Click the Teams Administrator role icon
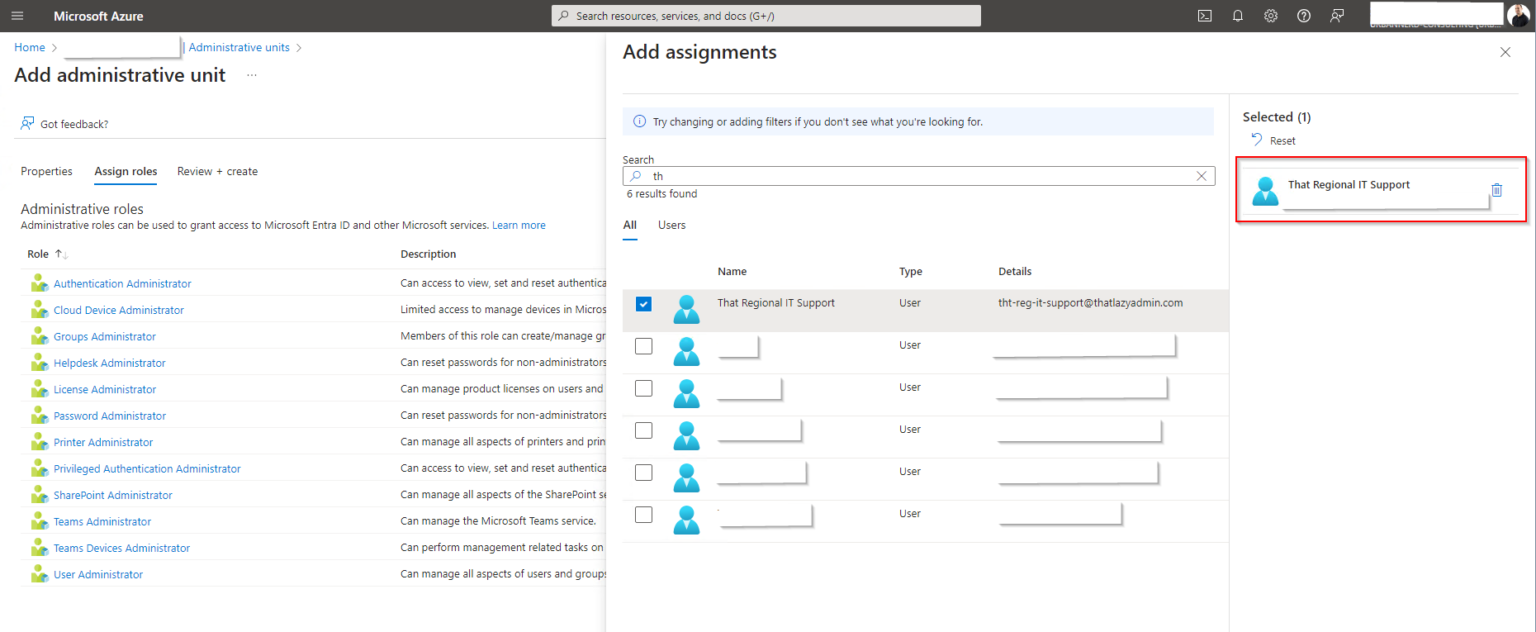This screenshot has width=1536, height=632. 39,521
